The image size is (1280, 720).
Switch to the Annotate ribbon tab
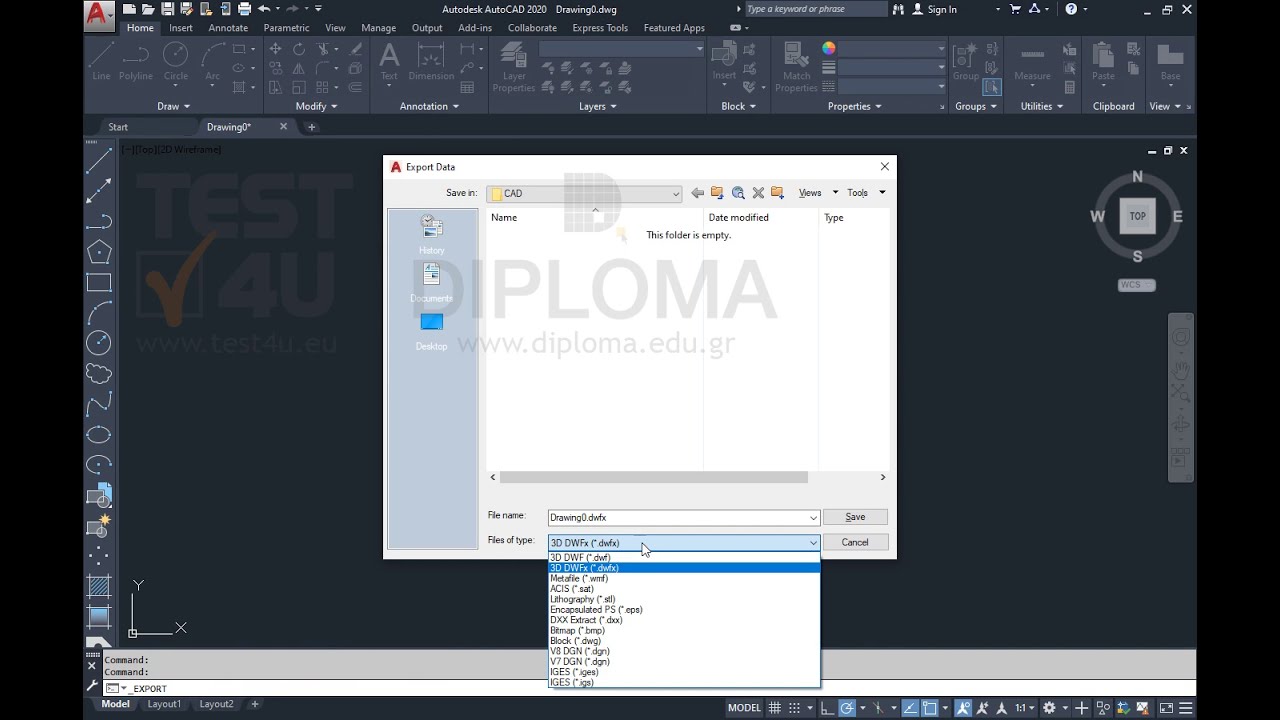pos(228,28)
